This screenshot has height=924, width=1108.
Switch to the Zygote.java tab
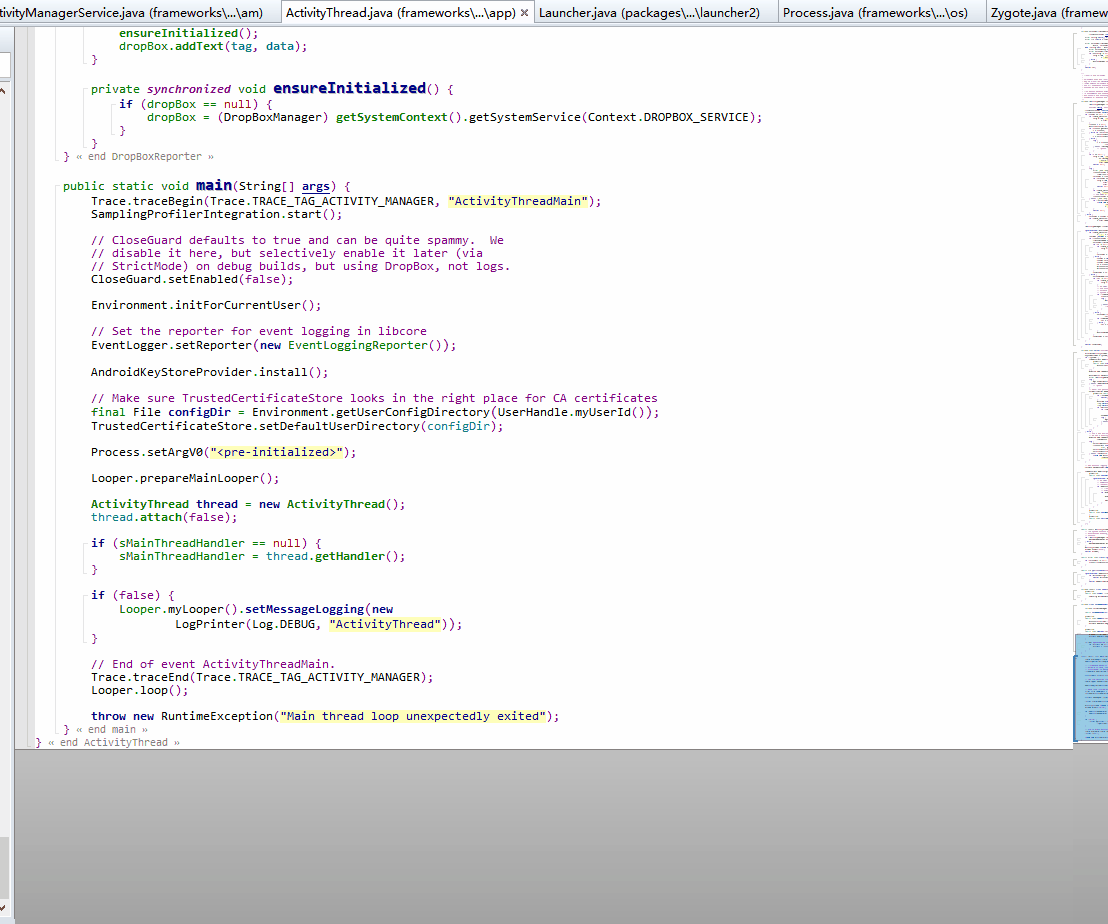point(1047,13)
